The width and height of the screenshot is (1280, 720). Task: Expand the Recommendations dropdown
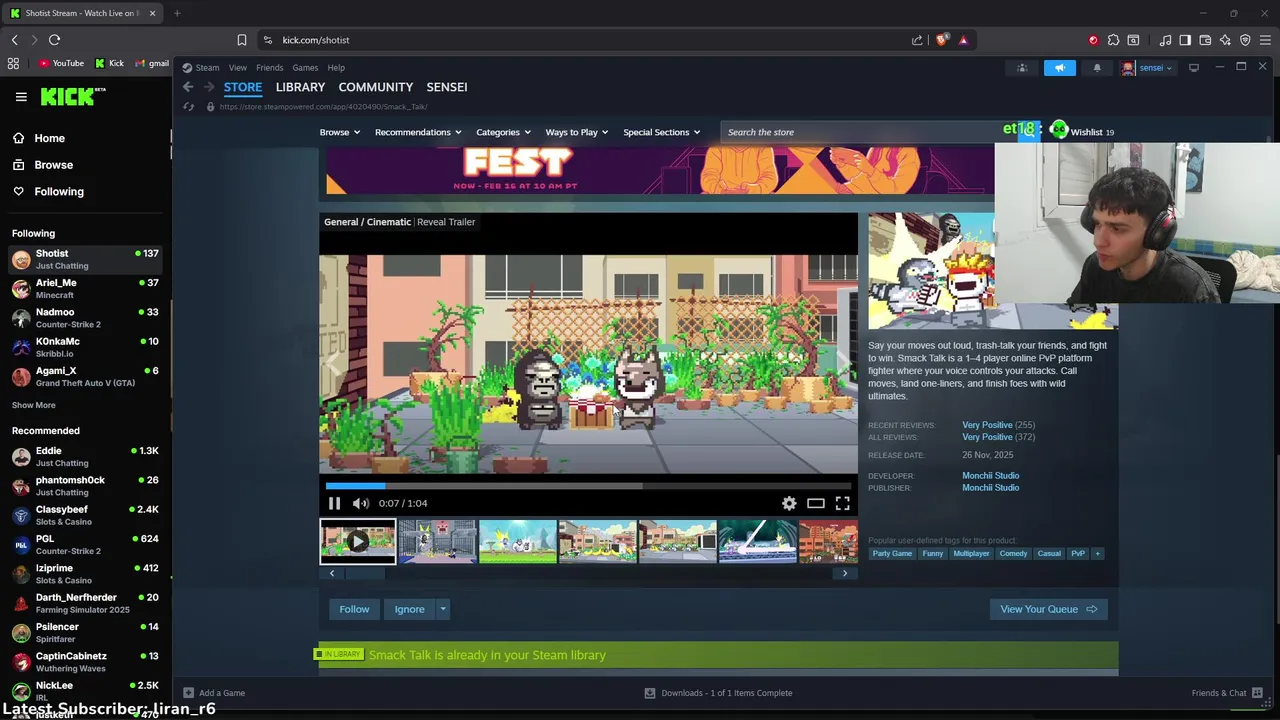pos(418,132)
